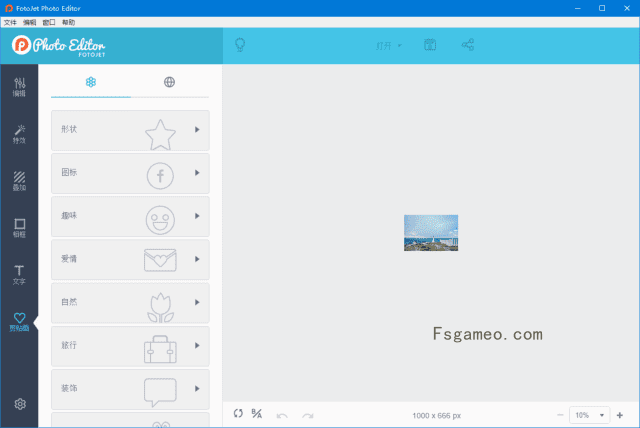Open the 10% zoom level dropdown
This screenshot has width=640, height=428.
(x=590, y=414)
